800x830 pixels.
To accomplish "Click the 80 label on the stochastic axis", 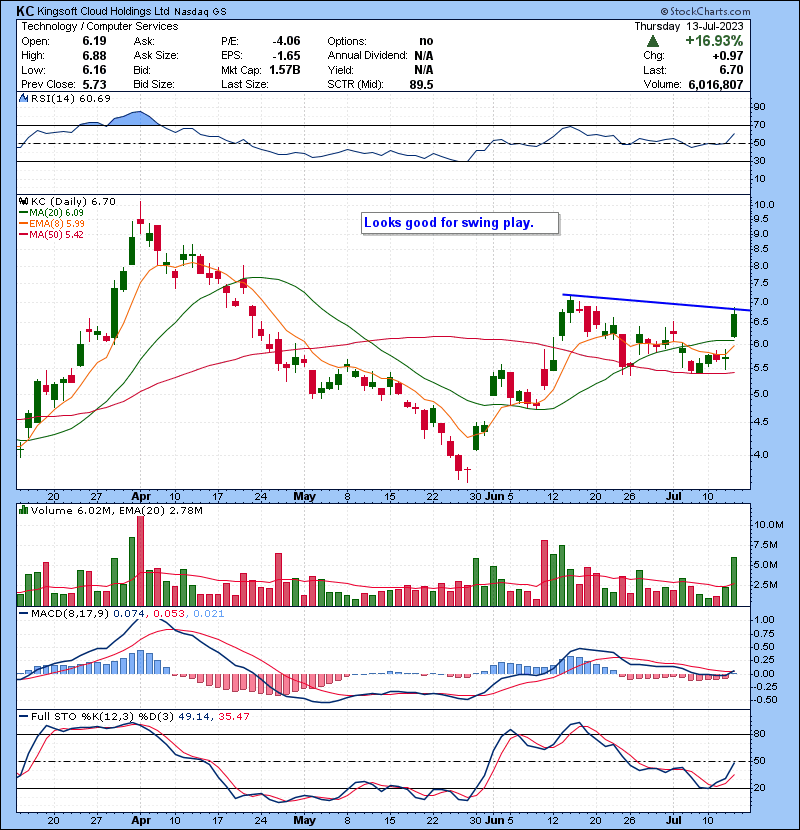I will click(759, 734).
